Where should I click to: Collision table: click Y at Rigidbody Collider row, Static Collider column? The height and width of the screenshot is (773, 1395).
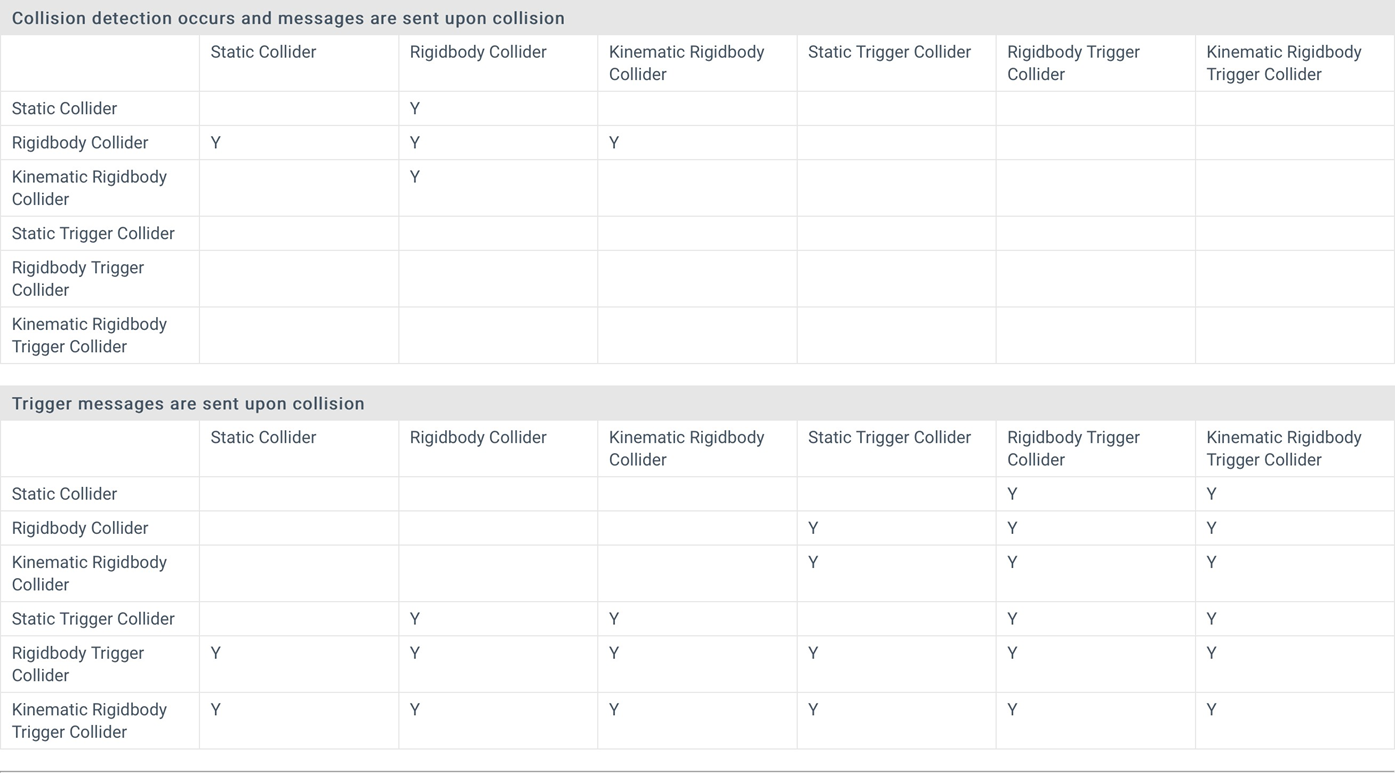pos(216,143)
